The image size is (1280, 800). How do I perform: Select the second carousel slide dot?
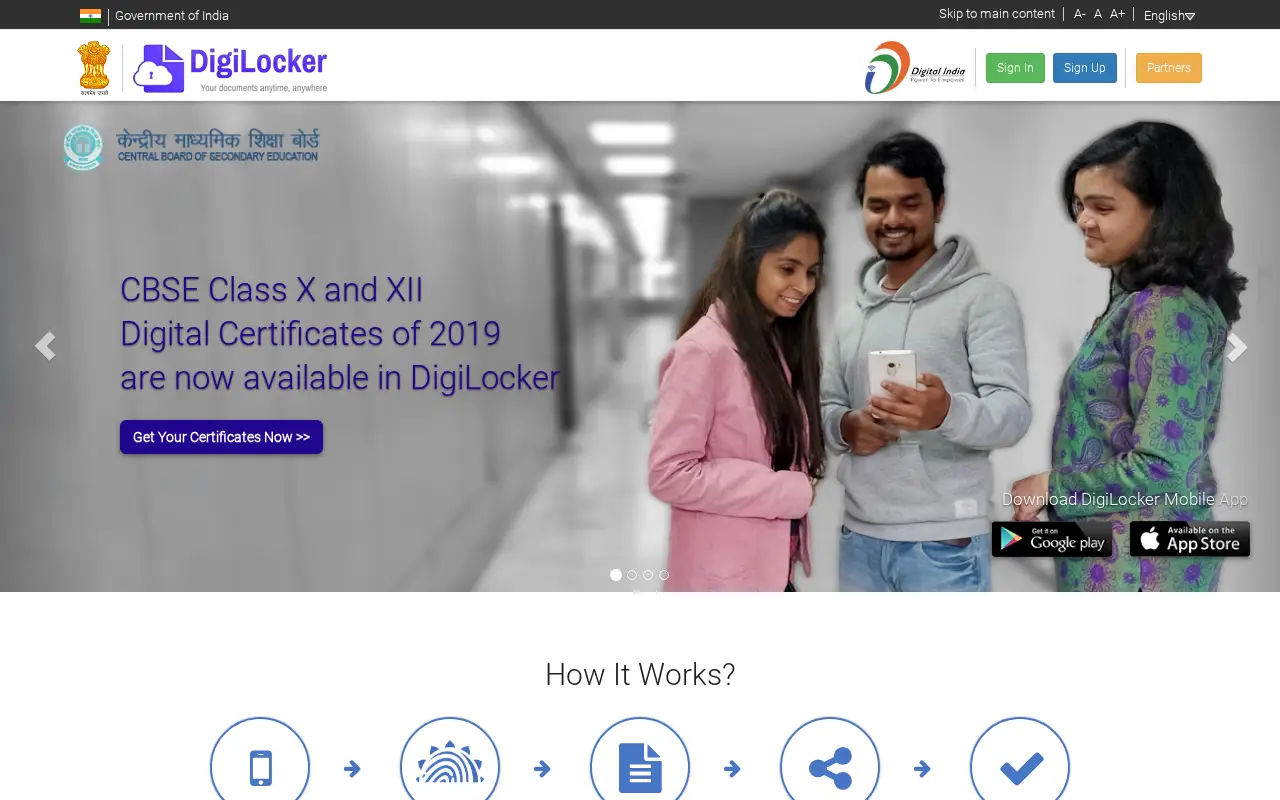pyautogui.click(x=632, y=575)
